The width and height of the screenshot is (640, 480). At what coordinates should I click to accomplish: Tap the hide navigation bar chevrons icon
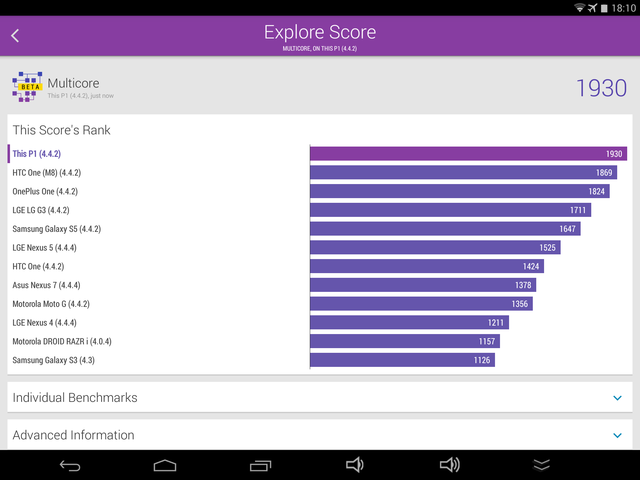point(542,465)
